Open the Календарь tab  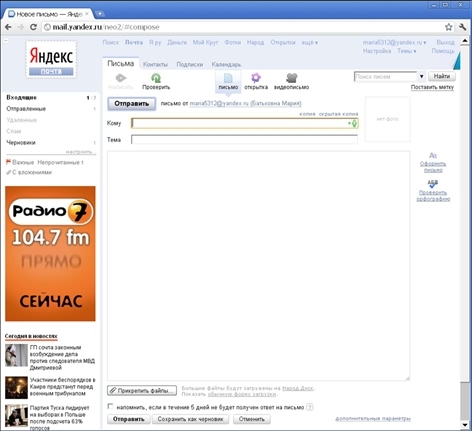tap(226, 64)
